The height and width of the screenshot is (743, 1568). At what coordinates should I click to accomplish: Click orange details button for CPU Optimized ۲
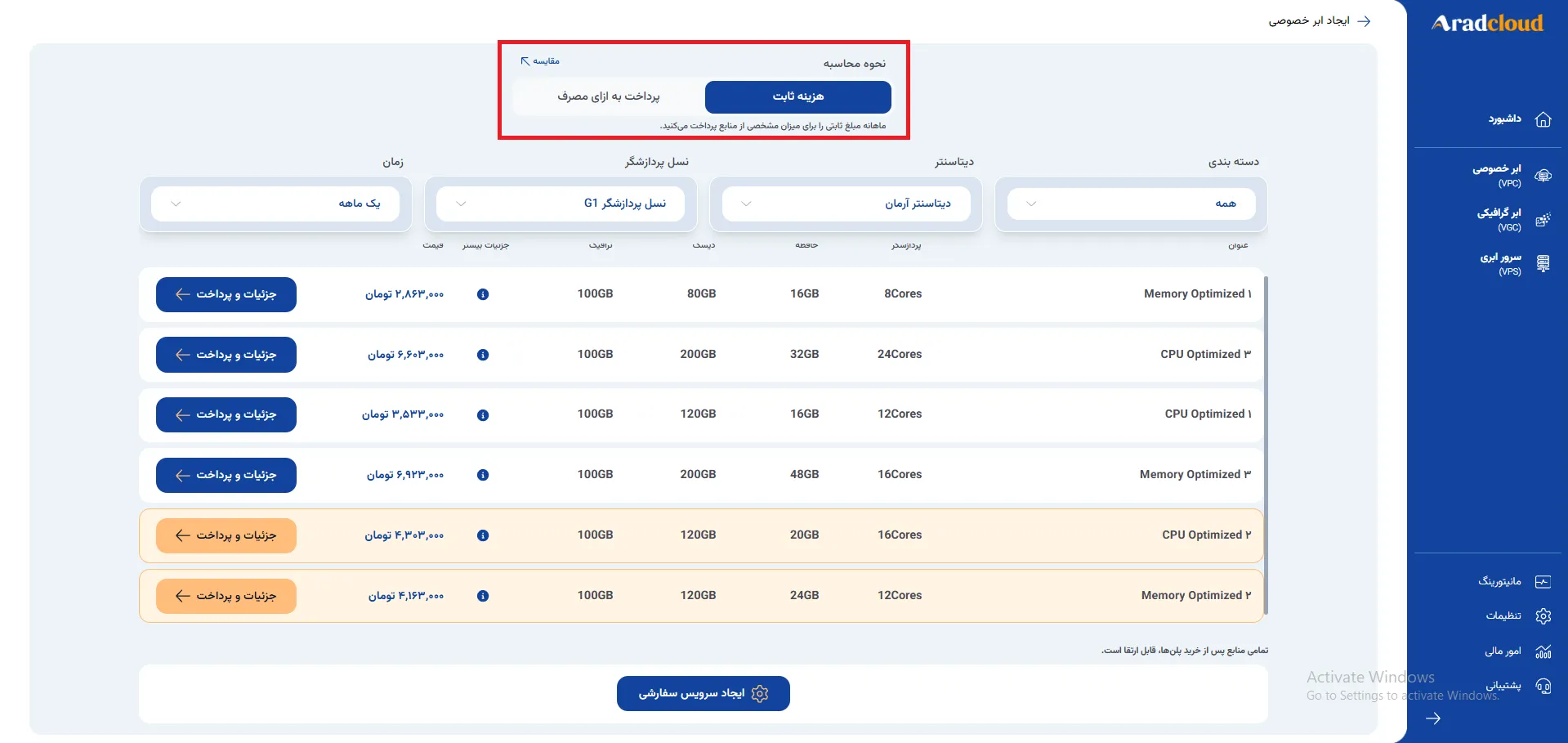[226, 535]
